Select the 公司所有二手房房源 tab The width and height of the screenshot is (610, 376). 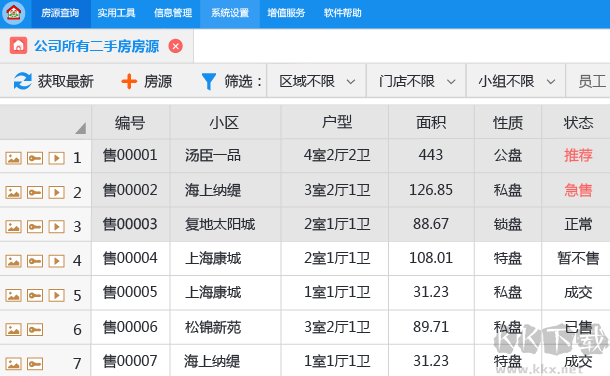[96, 46]
